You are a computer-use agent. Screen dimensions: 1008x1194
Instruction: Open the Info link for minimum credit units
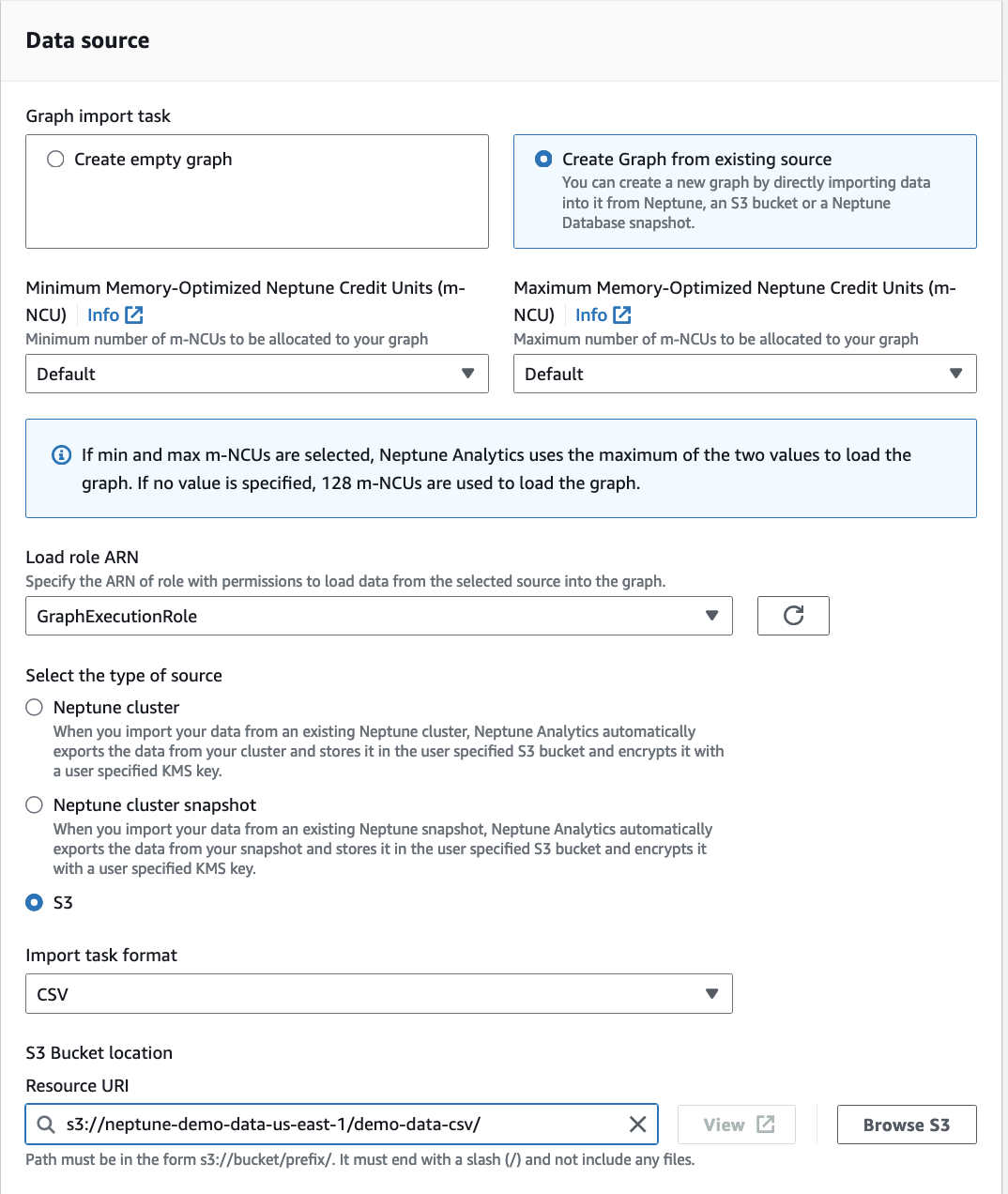pyautogui.click(x=106, y=314)
